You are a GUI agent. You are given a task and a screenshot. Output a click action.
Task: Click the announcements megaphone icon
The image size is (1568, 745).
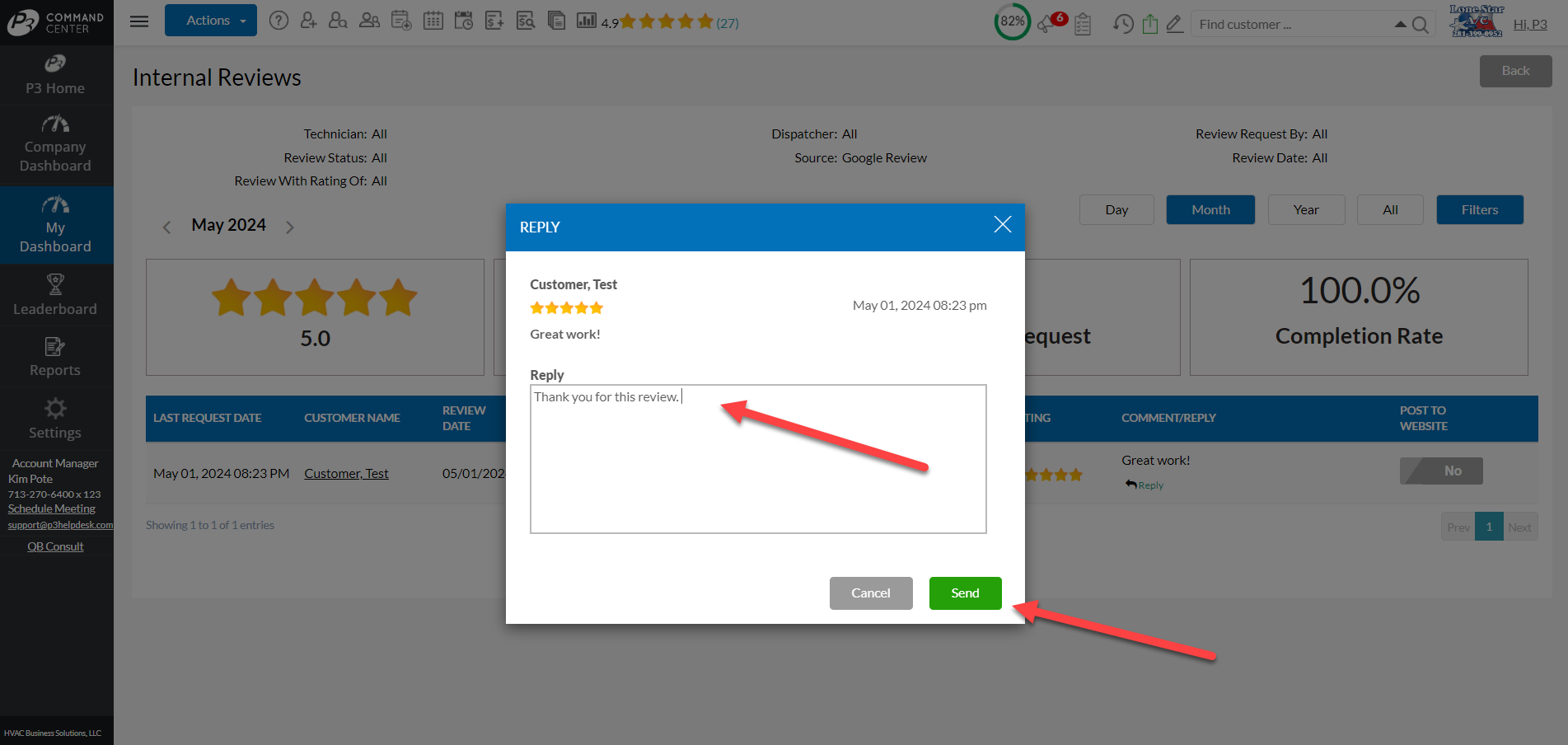click(1047, 24)
